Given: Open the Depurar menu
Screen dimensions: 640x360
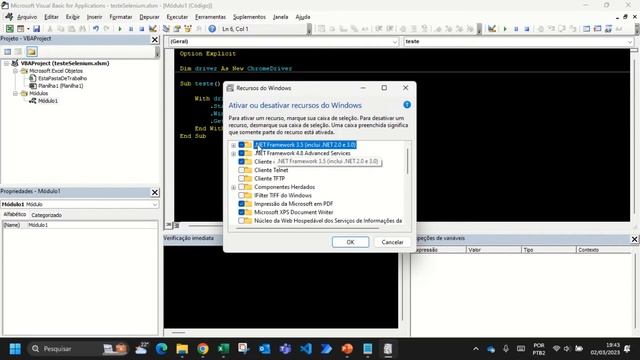Looking at the screenshot, I should [x=149, y=17].
